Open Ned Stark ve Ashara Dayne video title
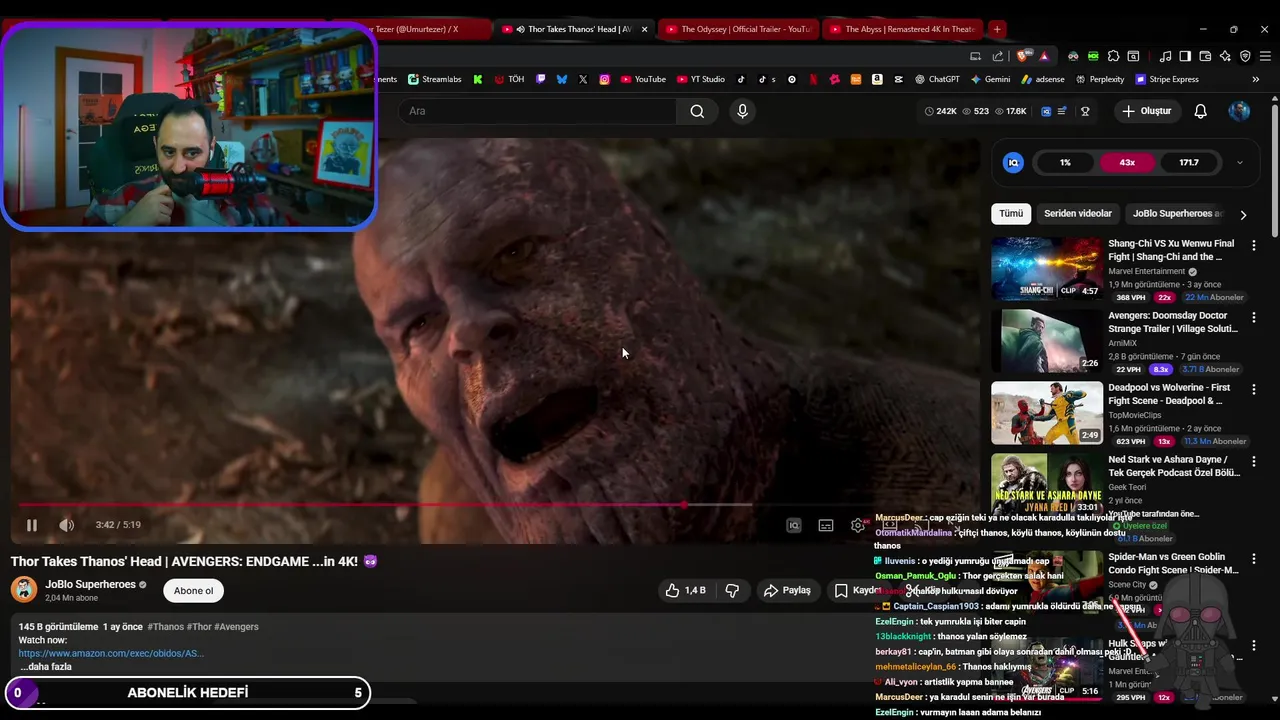This screenshot has width=1280, height=720. 1174,466
